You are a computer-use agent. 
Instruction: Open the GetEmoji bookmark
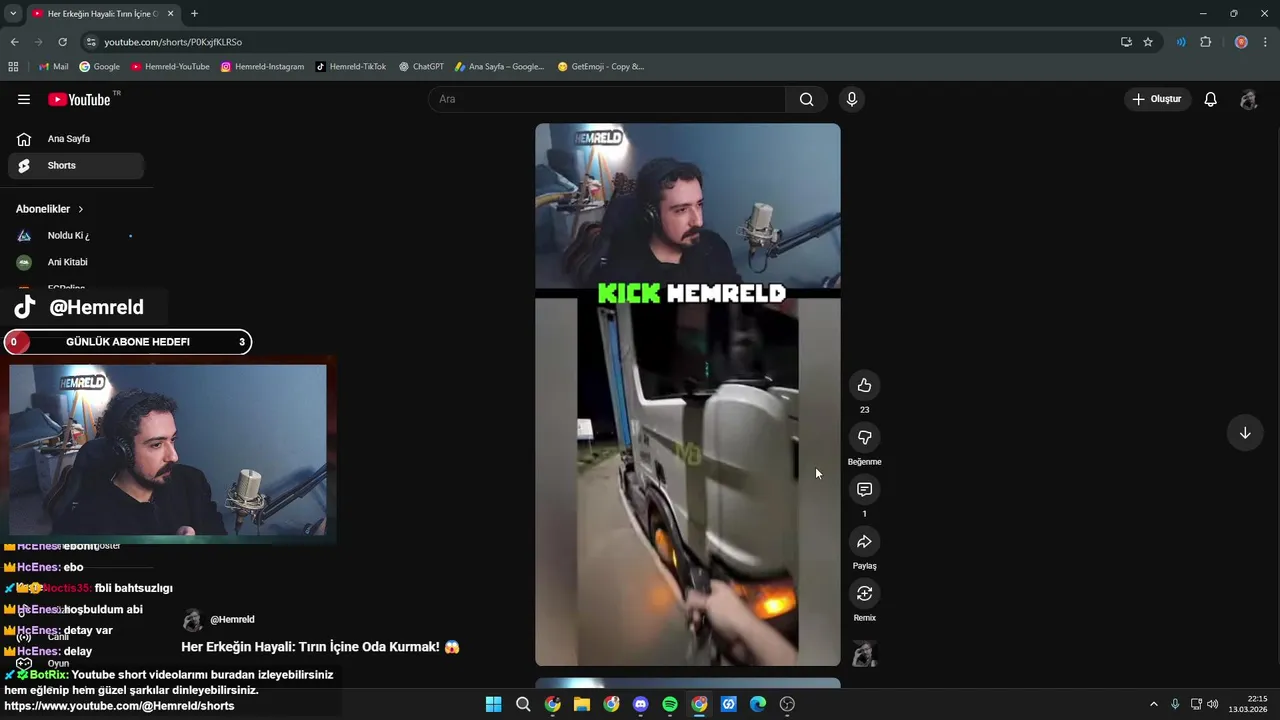pos(600,67)
